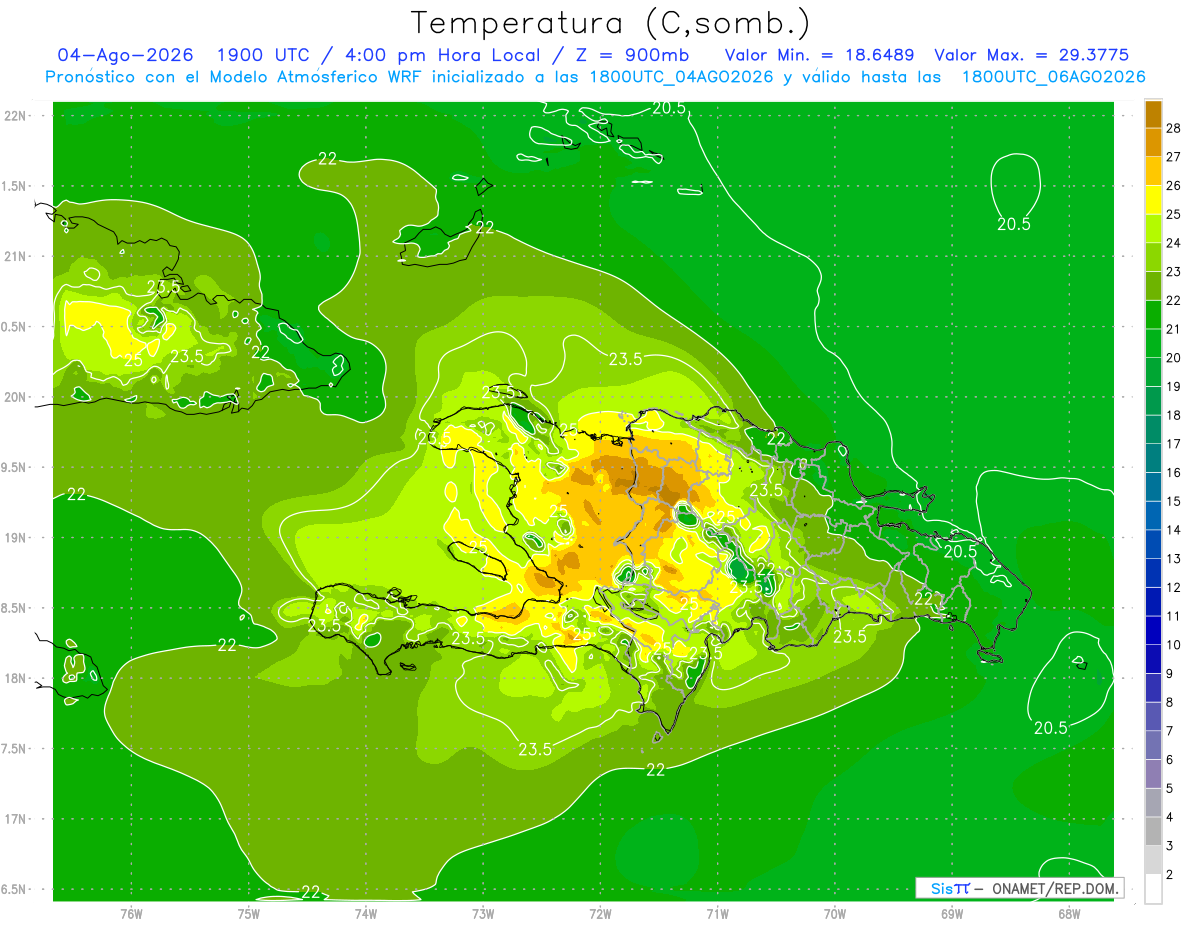Click colorbar legend value "26"
Image resolution: width=1200 pixels, height=927 pixels.
click(x=1174, y=186)
